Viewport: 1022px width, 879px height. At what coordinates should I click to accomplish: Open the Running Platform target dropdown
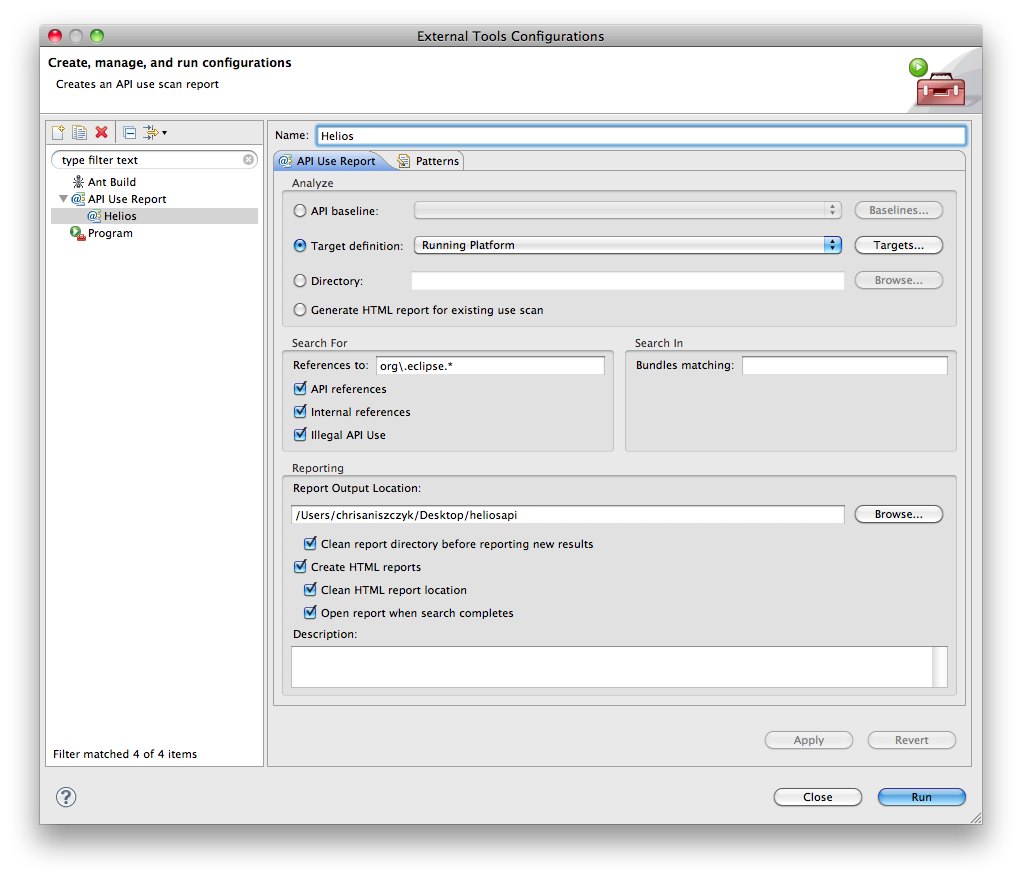click(628, 245)
